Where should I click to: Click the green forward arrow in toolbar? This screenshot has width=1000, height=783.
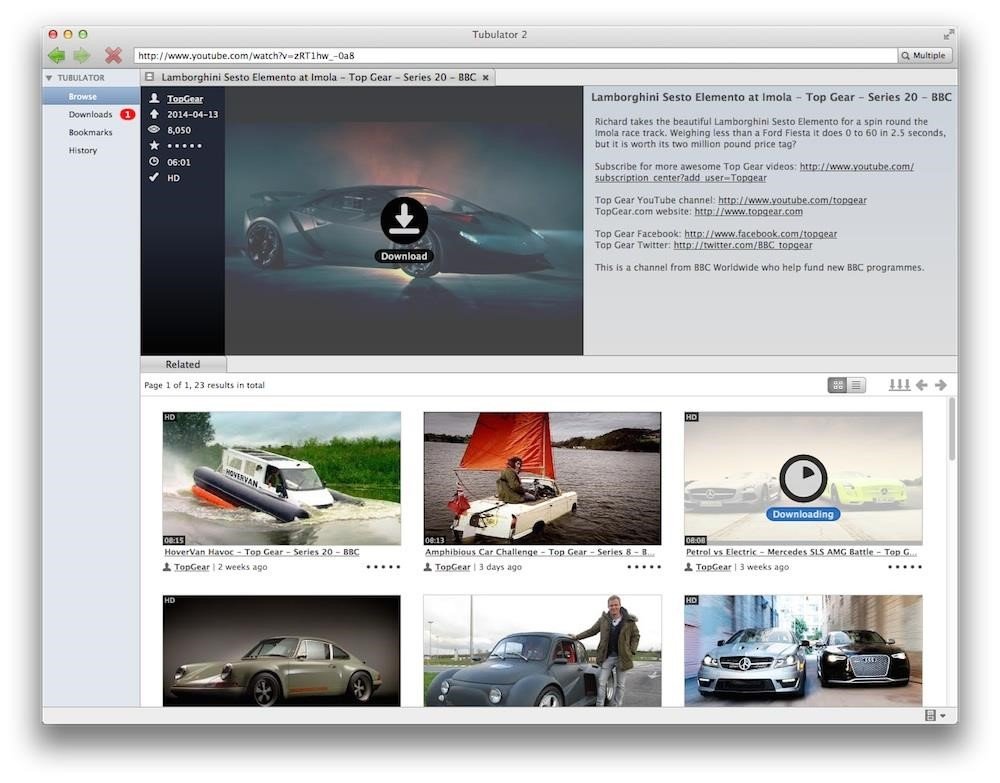coord(82,55)
